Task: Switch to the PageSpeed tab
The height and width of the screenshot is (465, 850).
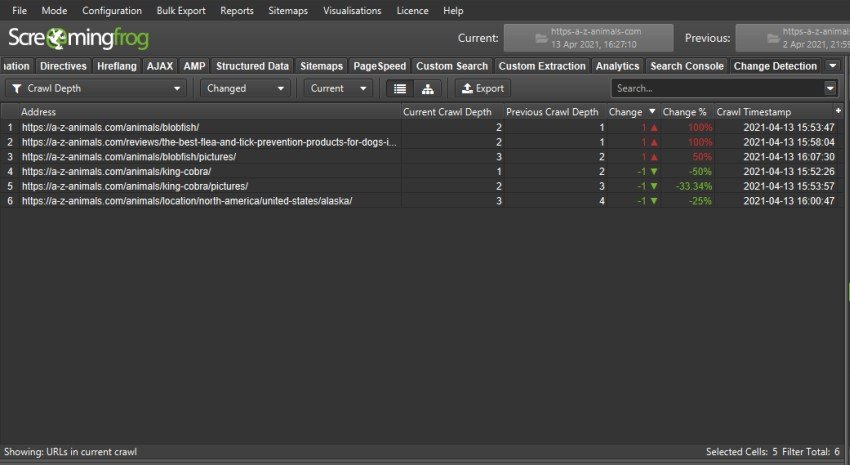Action: click(x=378, y=66)
